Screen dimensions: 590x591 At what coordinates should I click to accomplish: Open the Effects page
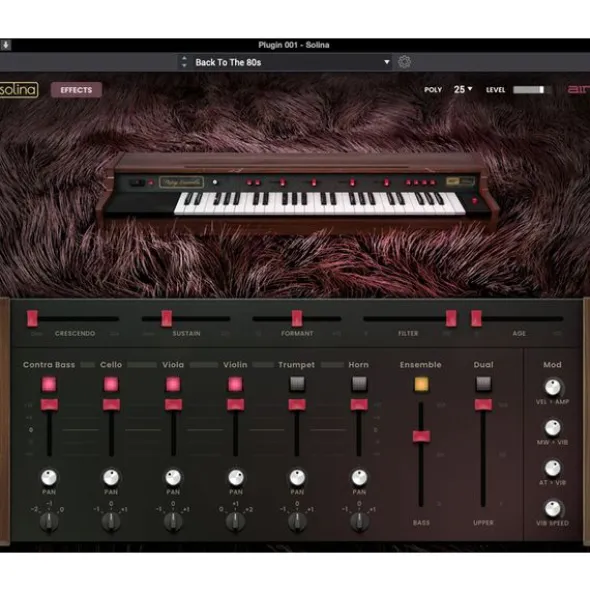coord(76,90)
